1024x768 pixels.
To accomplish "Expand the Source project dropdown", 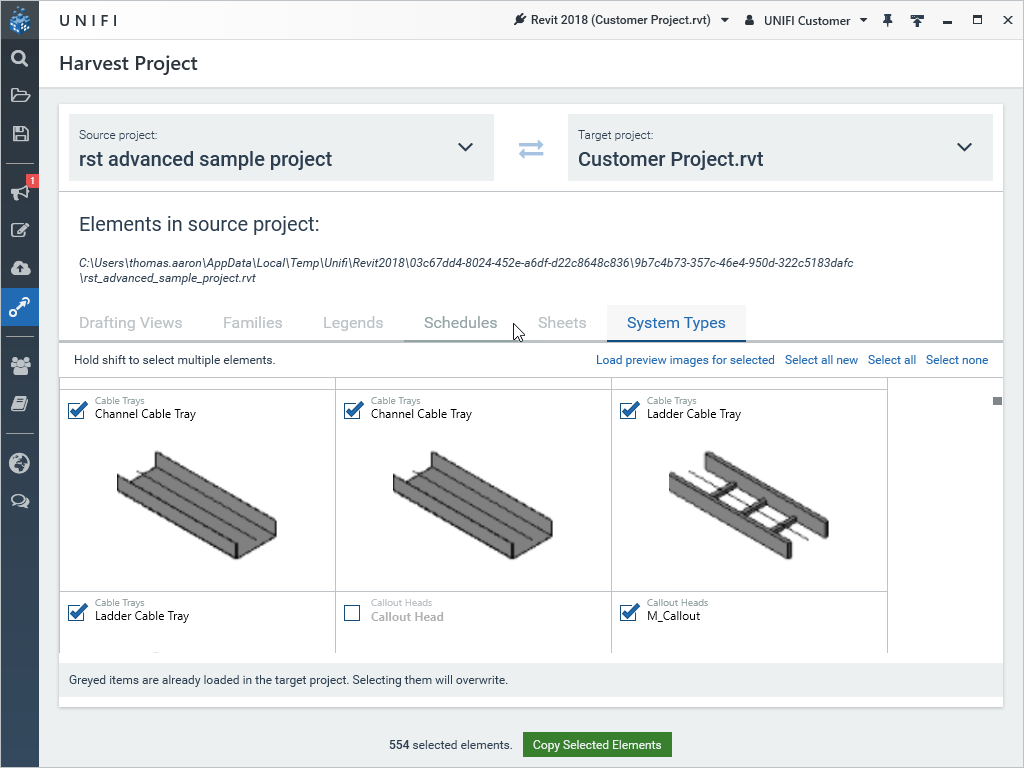I will tap(465, 148).
